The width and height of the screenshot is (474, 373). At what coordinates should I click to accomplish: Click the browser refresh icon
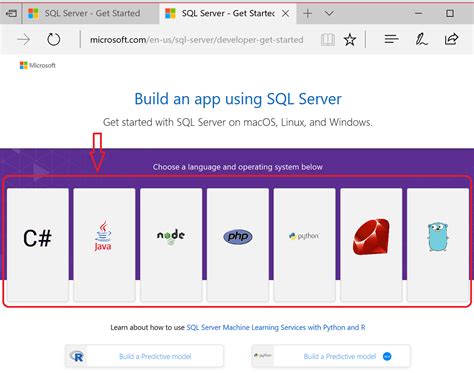53,40
